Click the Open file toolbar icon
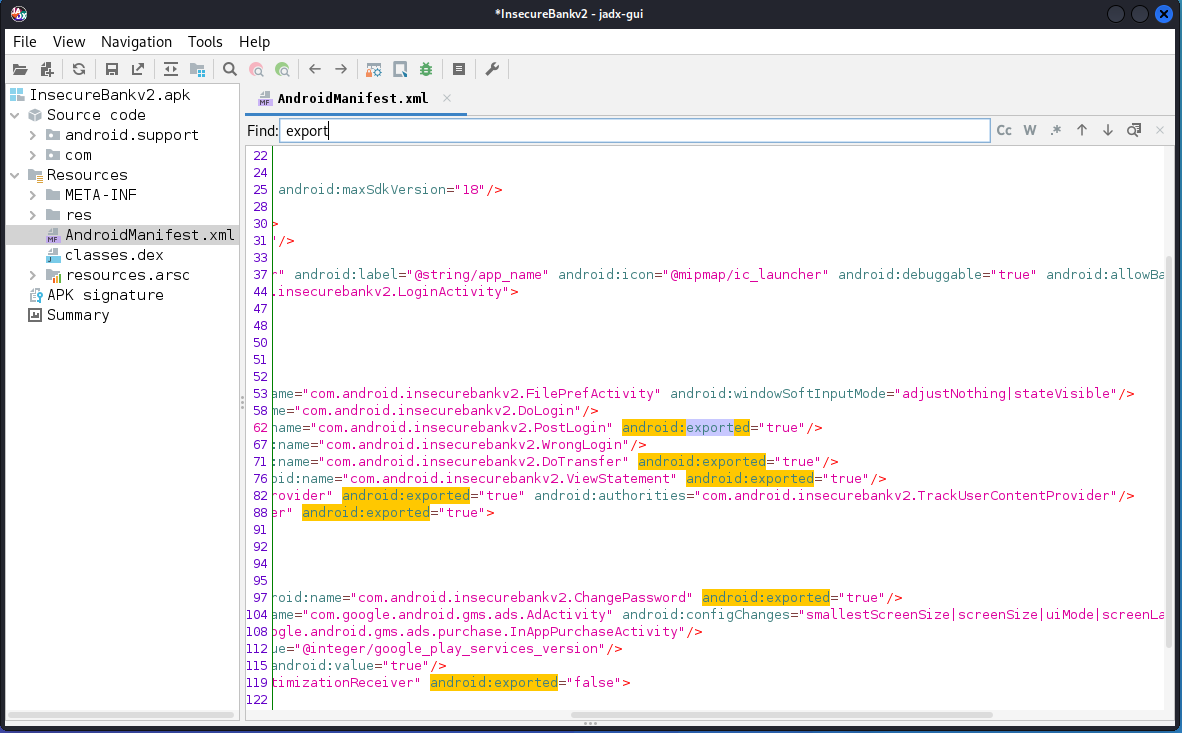 [x=20, y=69]
